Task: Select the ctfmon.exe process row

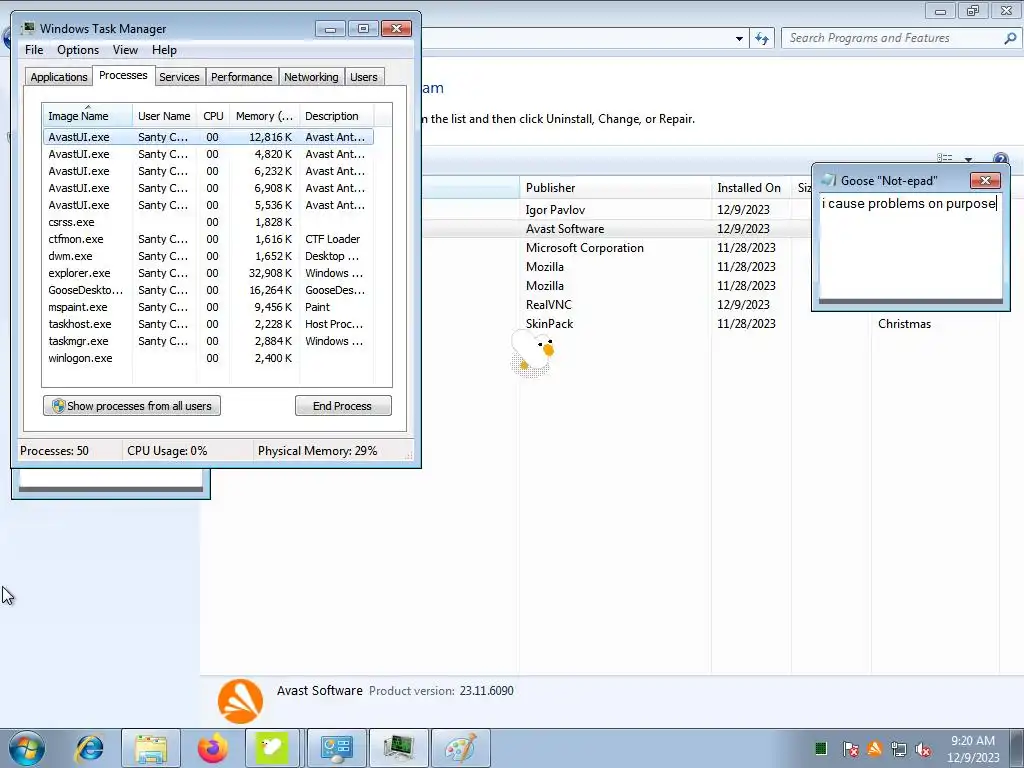Action: tap(208, 239)
